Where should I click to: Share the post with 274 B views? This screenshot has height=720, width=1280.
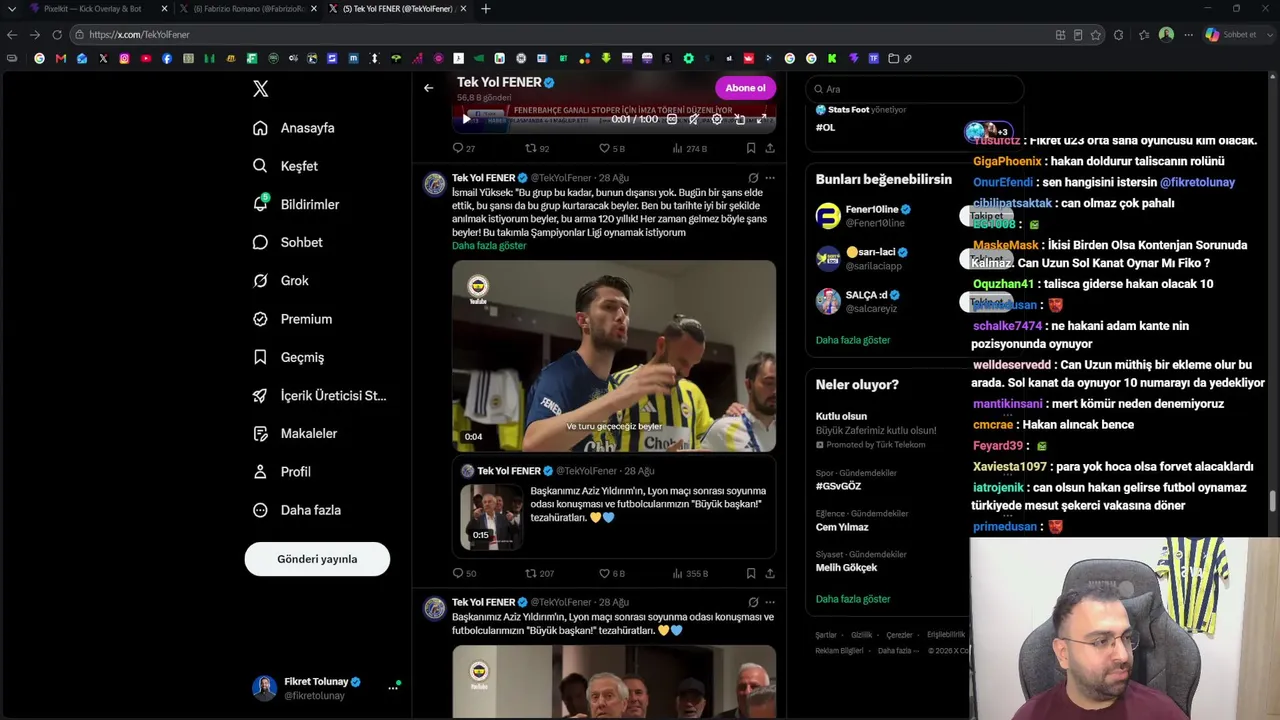click(770, 148)
